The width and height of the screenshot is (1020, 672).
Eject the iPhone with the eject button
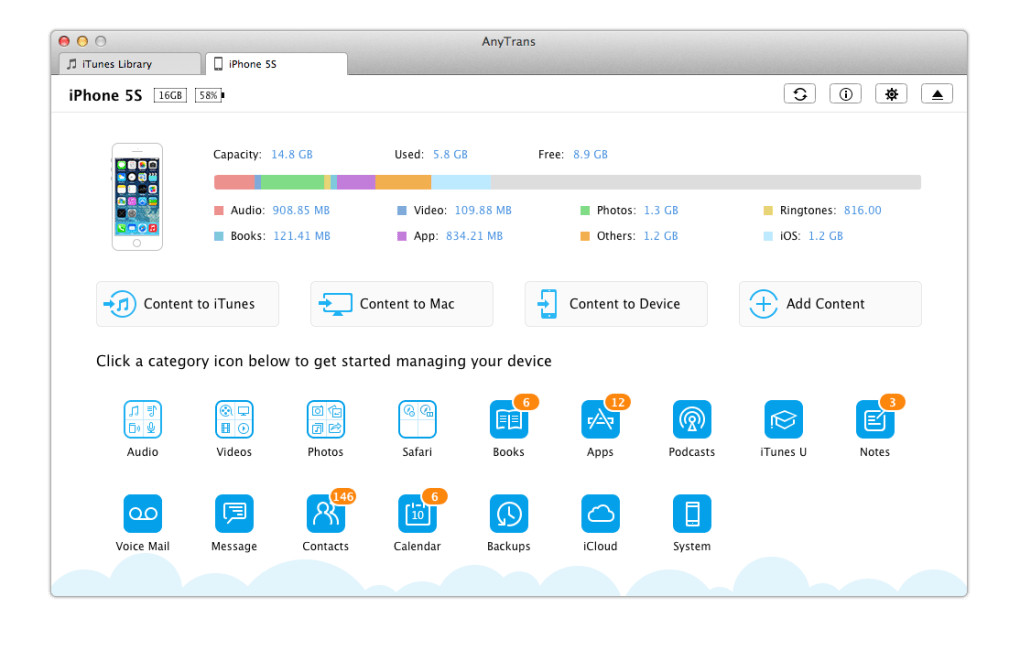(x=937, y=94)
